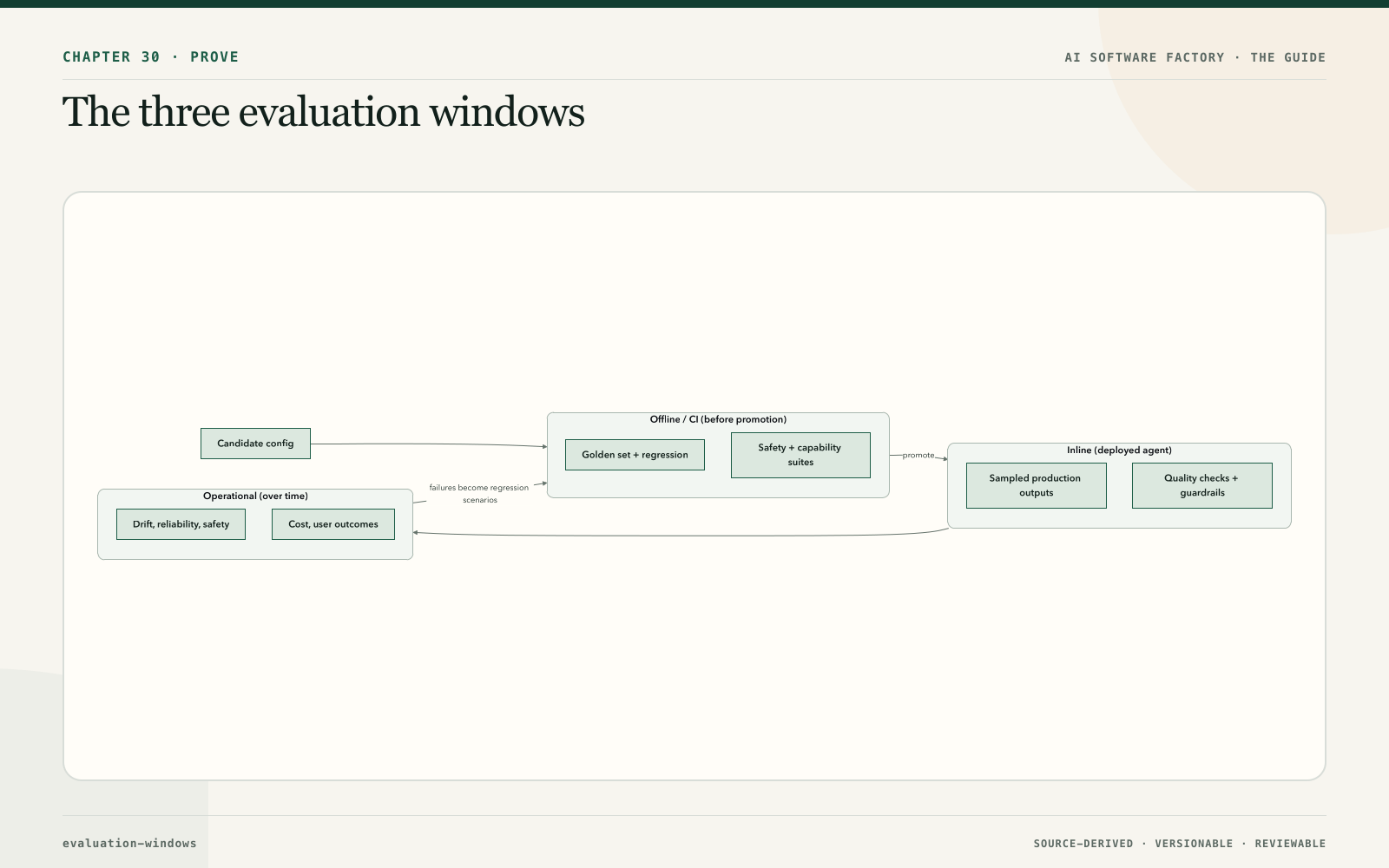
Task: Click the Offline / CI (before promotion) group title
Action: click(718, 419)
